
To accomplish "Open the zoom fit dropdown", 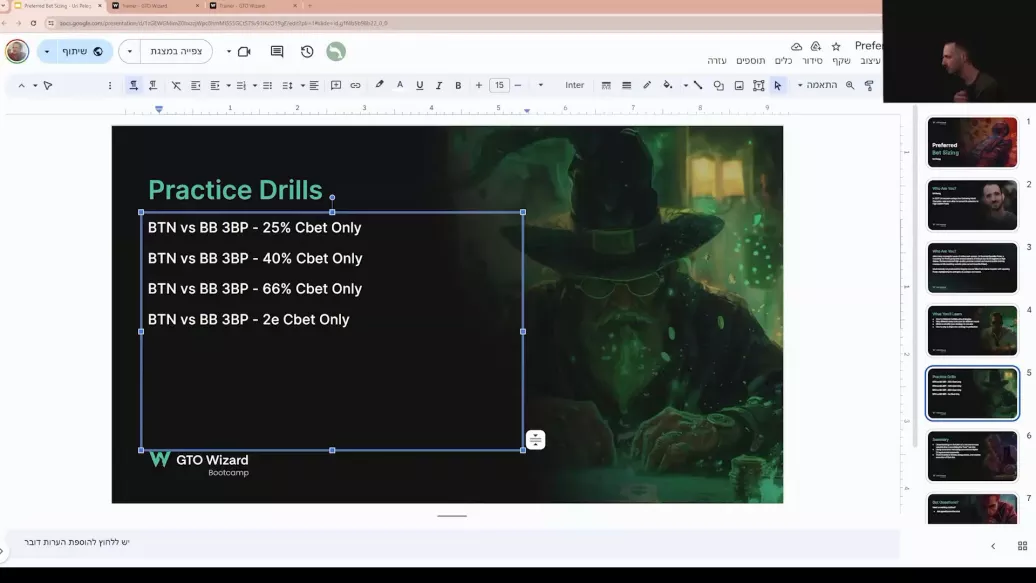I will click(817, 85).
